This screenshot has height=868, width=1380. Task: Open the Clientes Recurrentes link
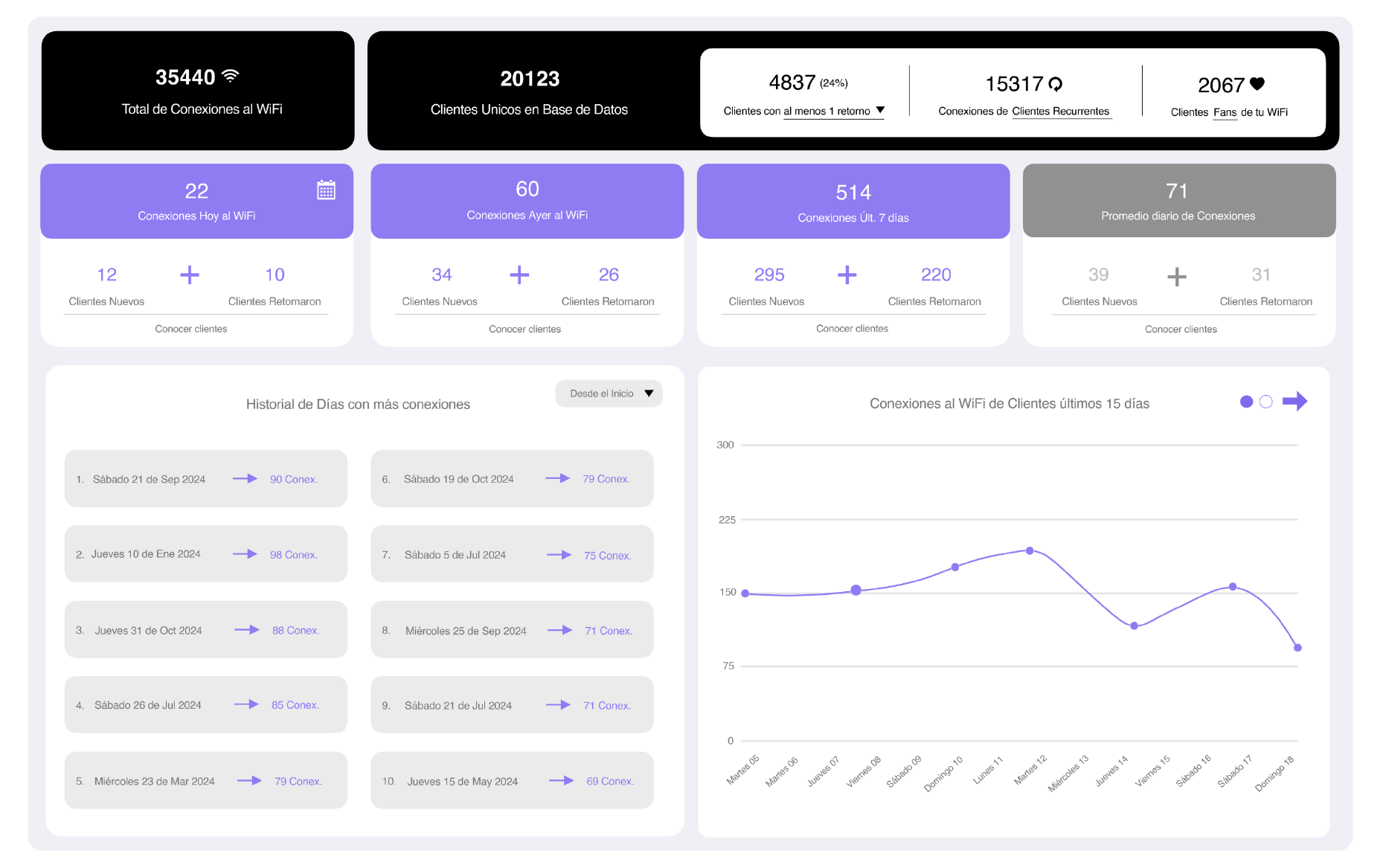coord(1060,112)
